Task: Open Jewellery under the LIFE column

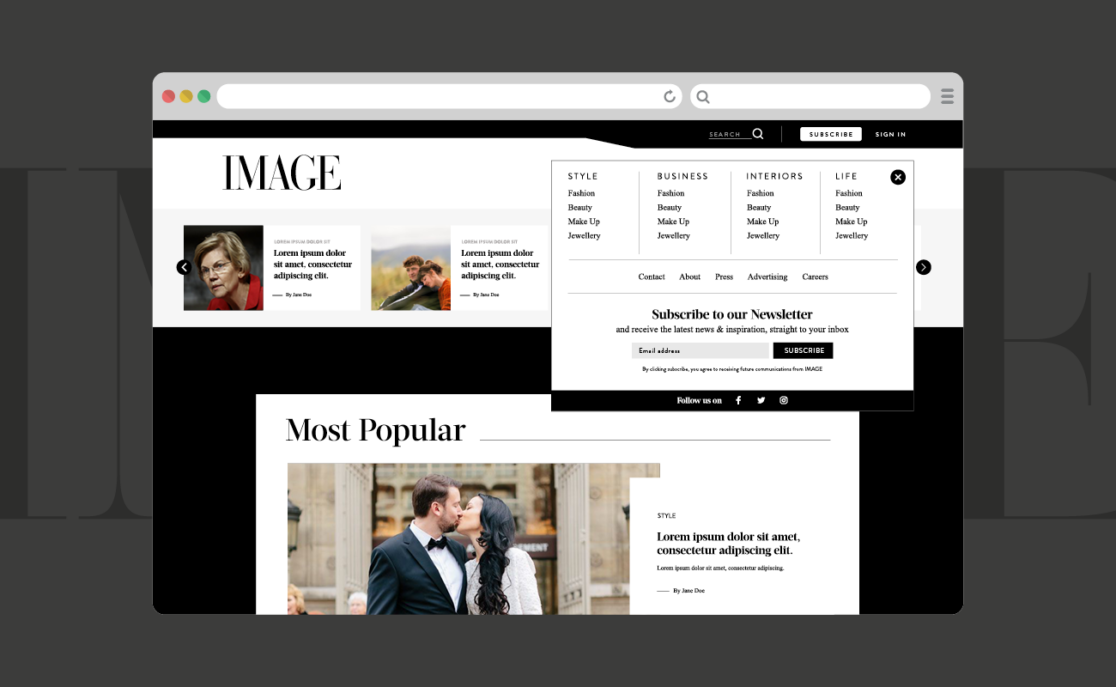Action: point(851,236)
